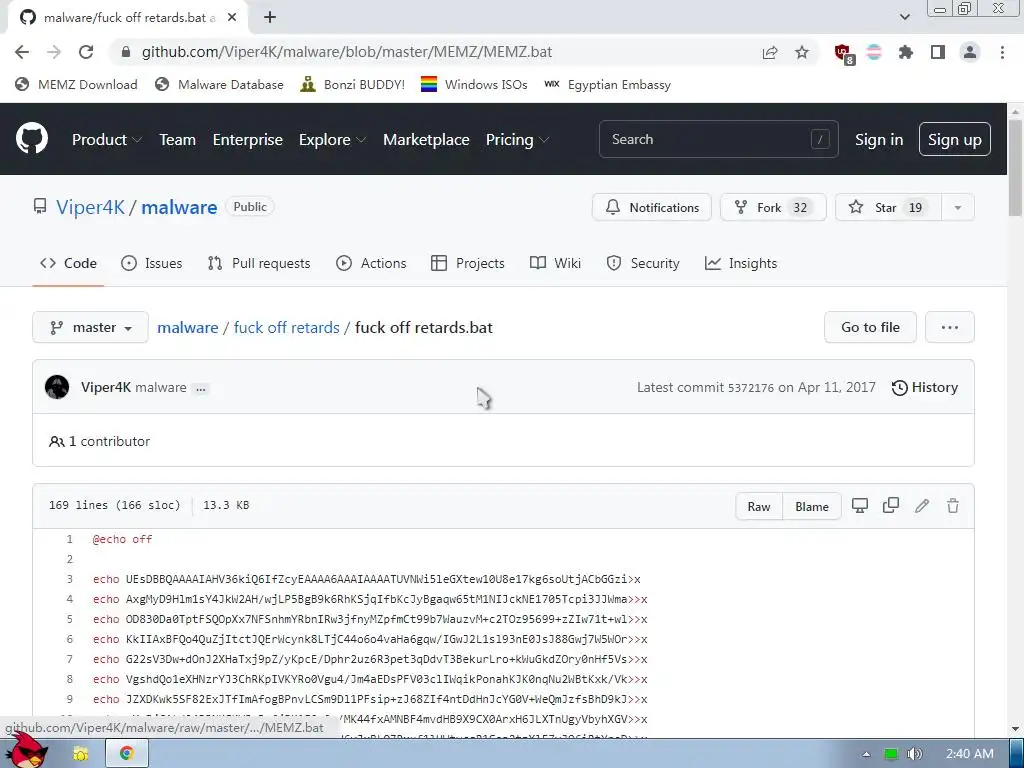Click the share page icon in address bar
Screen dimensions: 1024x768
[770, 52]
